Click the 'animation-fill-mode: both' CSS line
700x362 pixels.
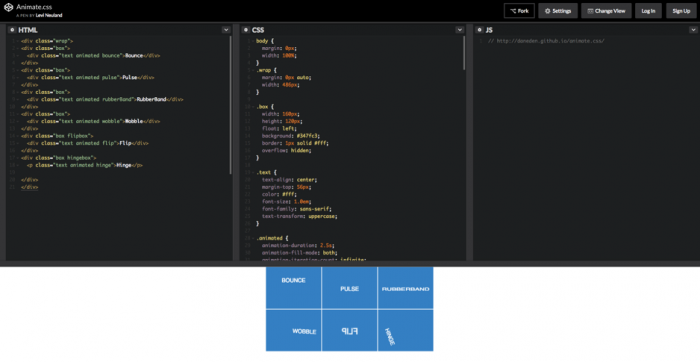pyautogui.click(x=300, y=253)
